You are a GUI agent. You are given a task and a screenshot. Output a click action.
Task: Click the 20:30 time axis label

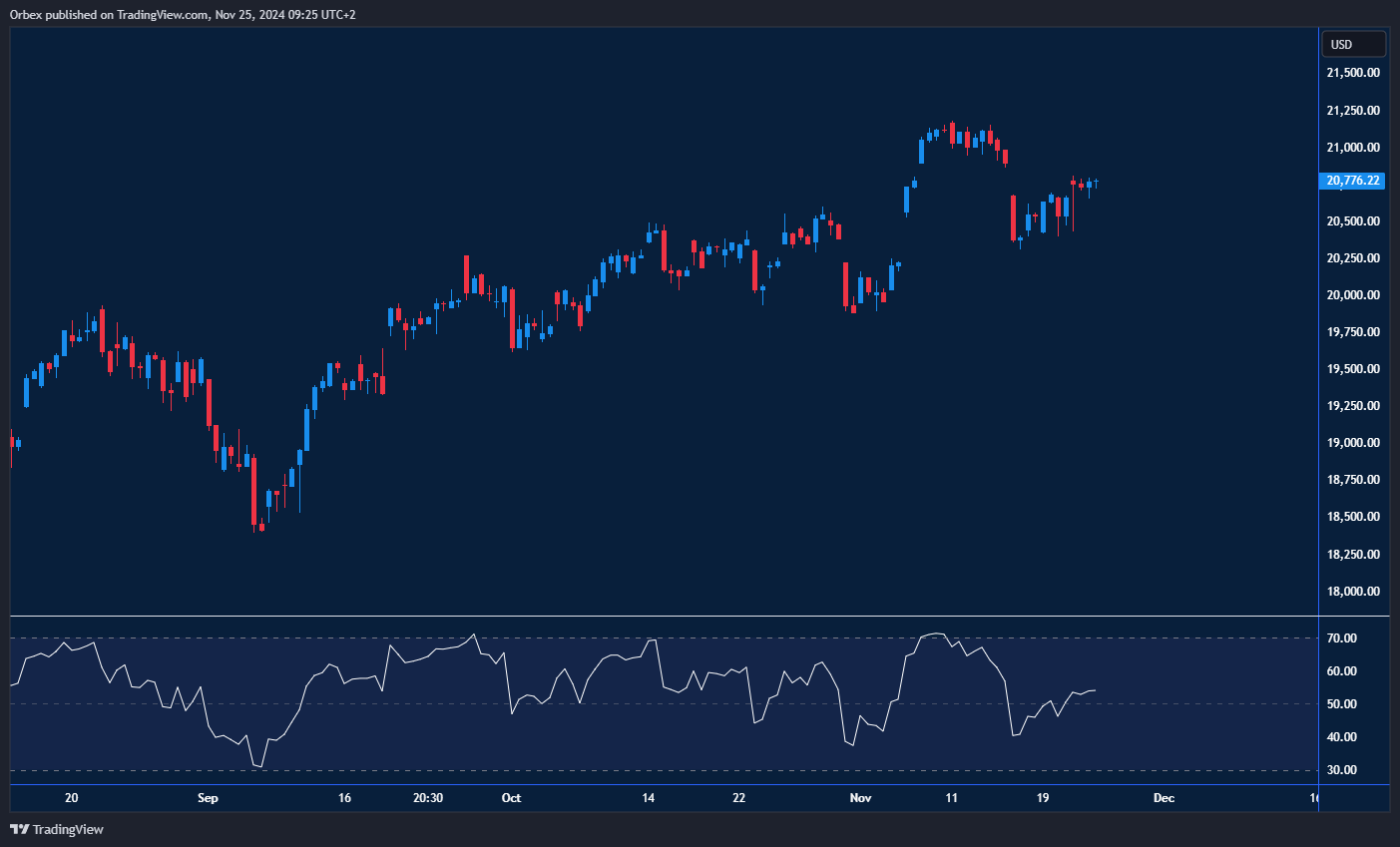pyautogui.click(x=427, y=798)
